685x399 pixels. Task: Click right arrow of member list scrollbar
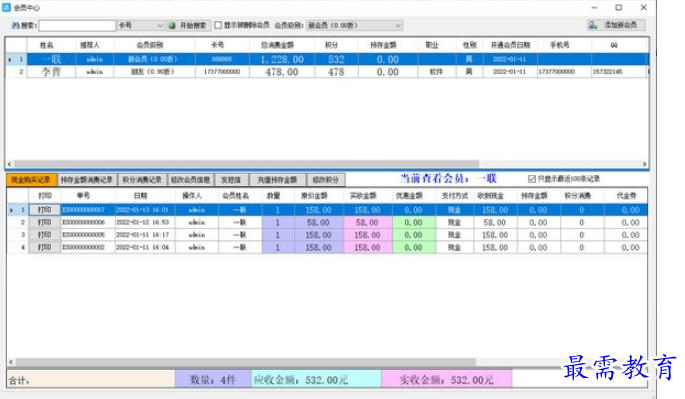pos(644,164)
